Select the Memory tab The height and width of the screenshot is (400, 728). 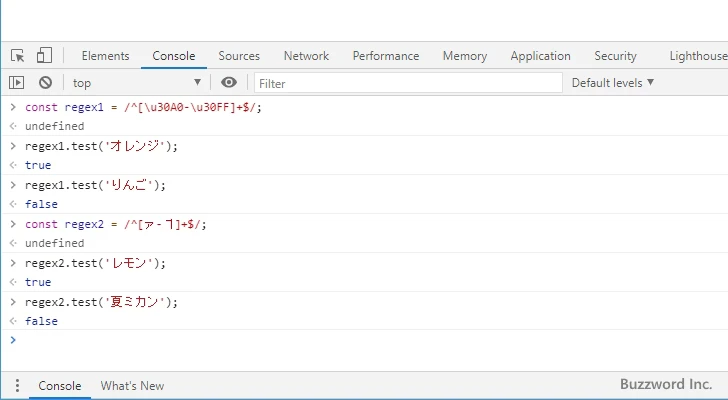[465, 56]
